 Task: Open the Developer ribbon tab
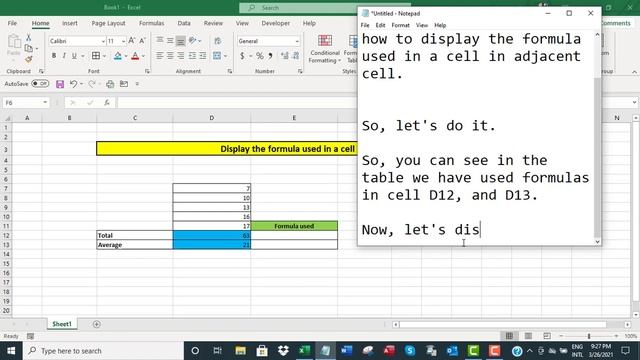coord(276,23)
